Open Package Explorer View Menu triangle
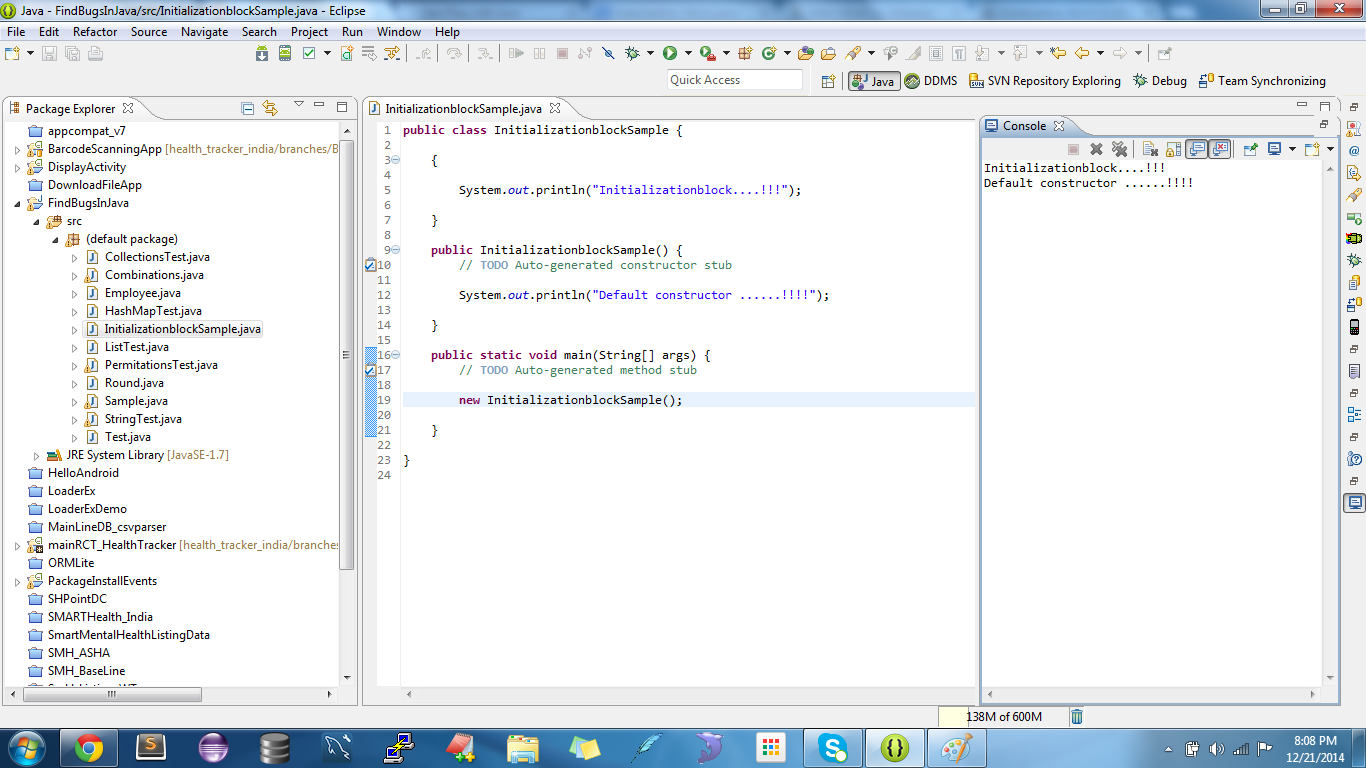The height and width of the screenshot is (768, 1366). pos(298,105)
